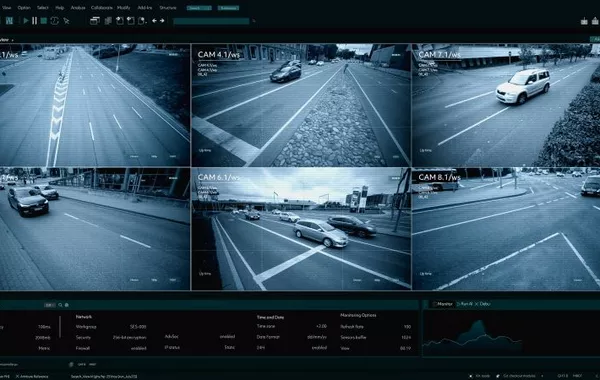The image size is (600, 380).
Task: Click the 24H enabled value
Action: click(319, 348)
